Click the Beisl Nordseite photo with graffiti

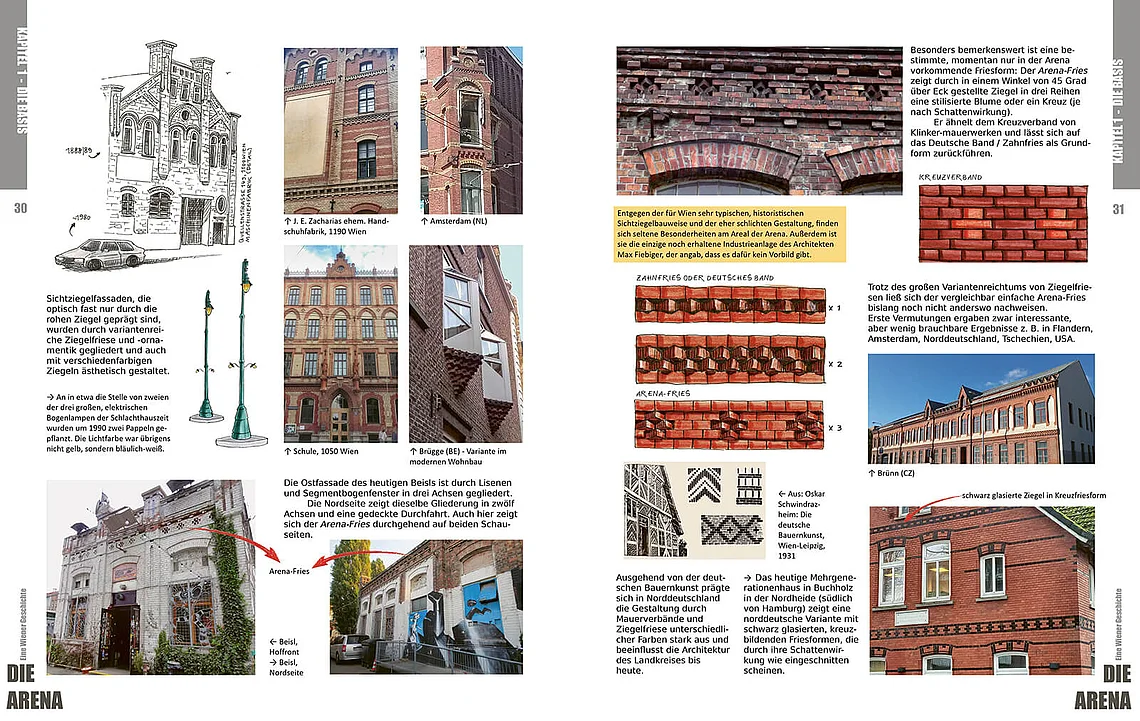pos(426,607)
